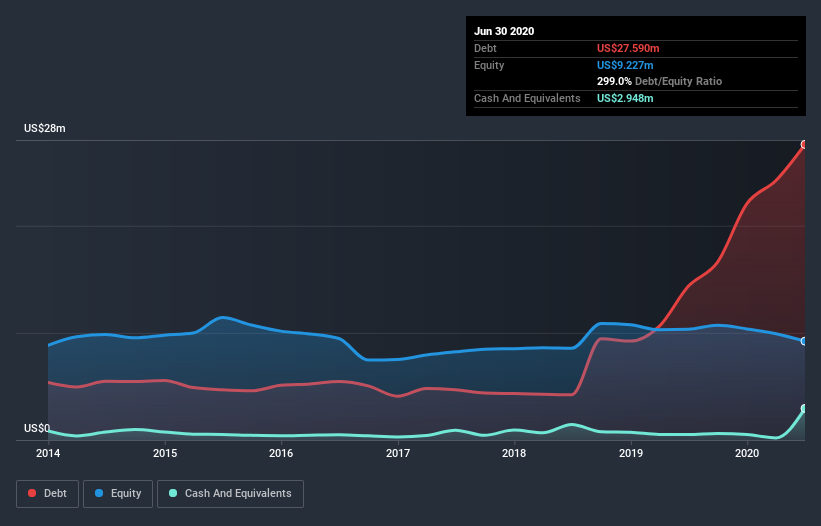Click the US$27.590m debt value
821x526 pixels.
pos(628,48)
